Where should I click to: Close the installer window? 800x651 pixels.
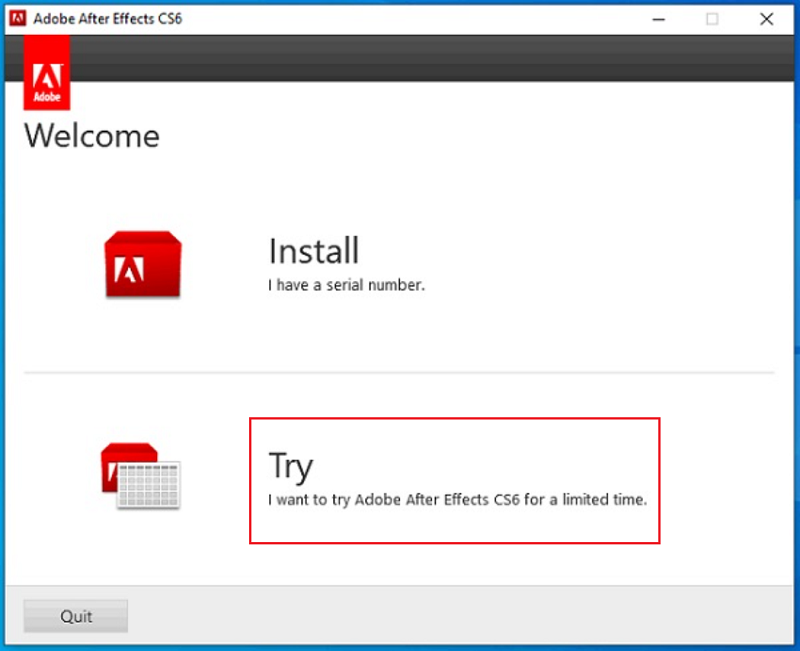click(766, 18)
